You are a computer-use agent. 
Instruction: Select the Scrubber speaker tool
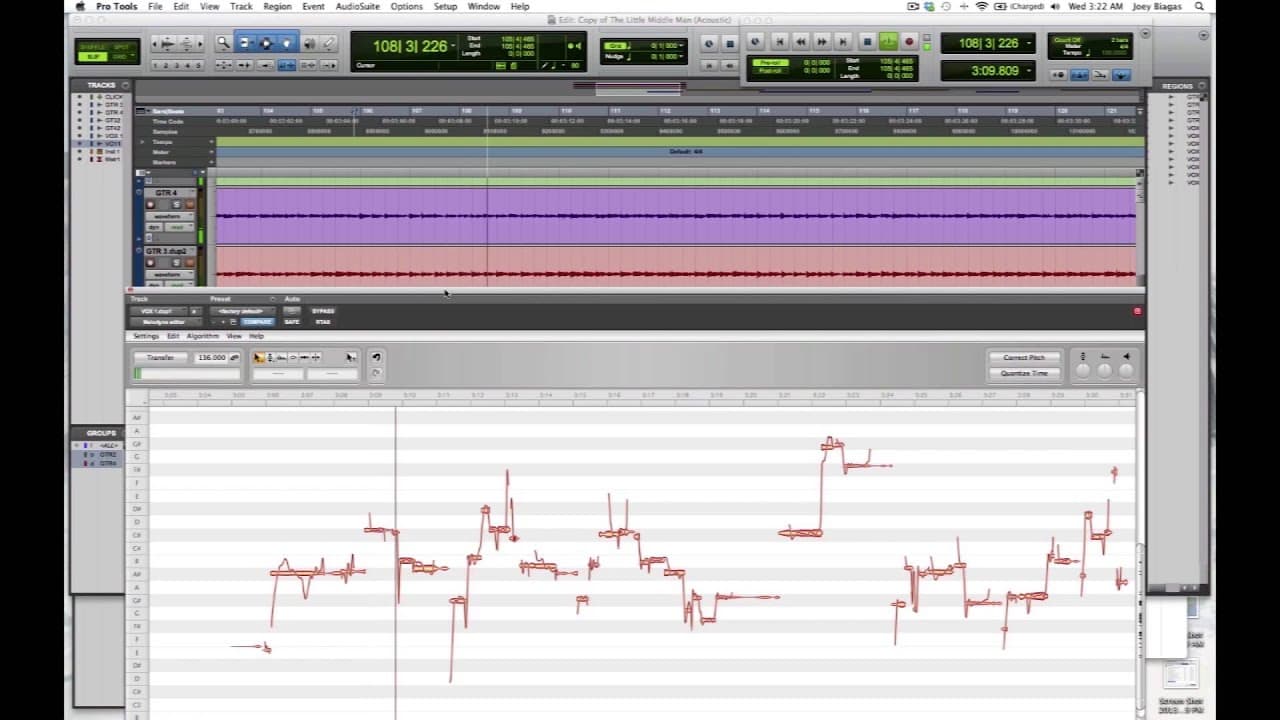pos(309,43)
